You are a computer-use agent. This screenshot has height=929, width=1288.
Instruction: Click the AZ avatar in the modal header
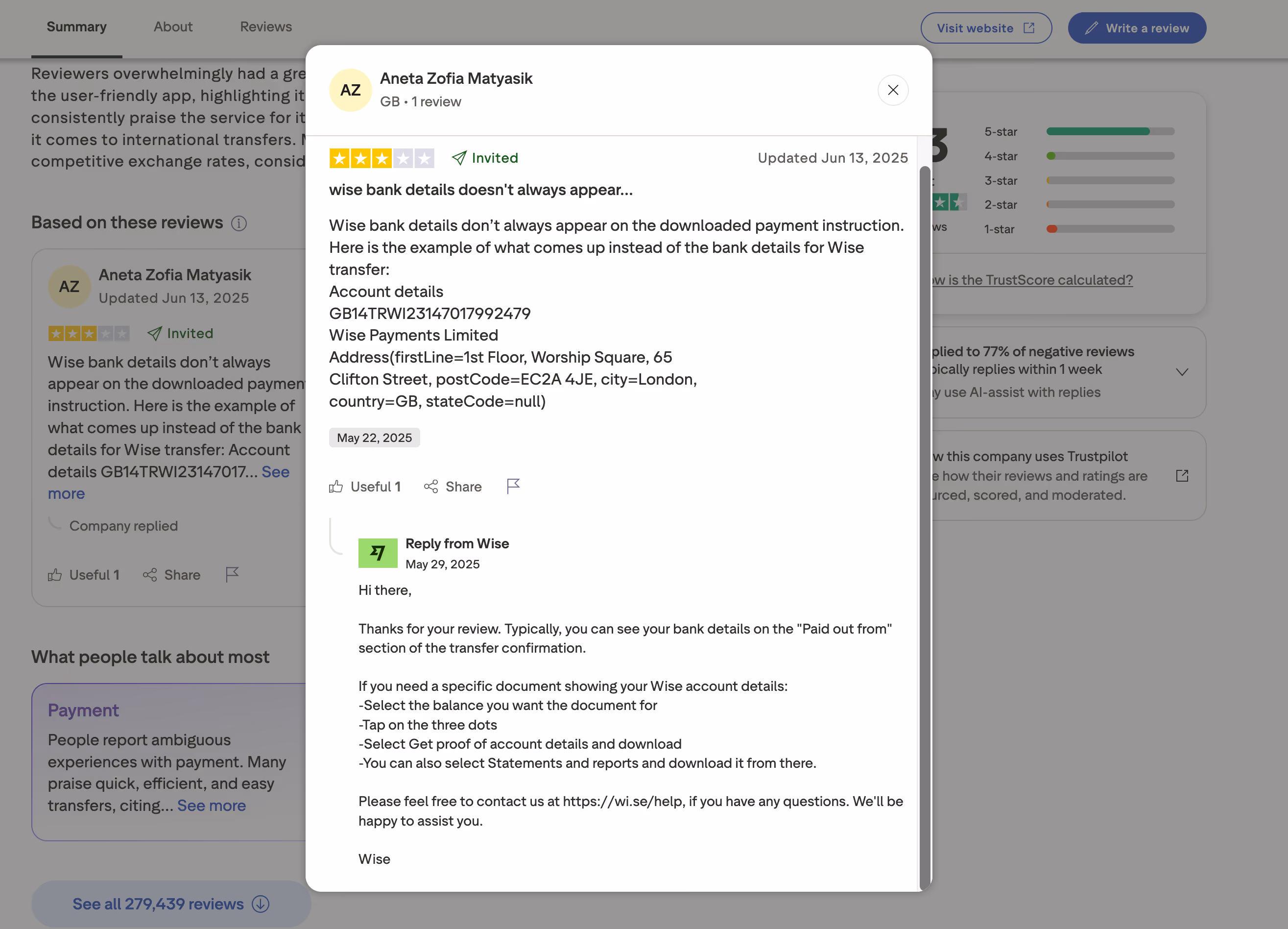pyautogui.click(x=350, y=90)
